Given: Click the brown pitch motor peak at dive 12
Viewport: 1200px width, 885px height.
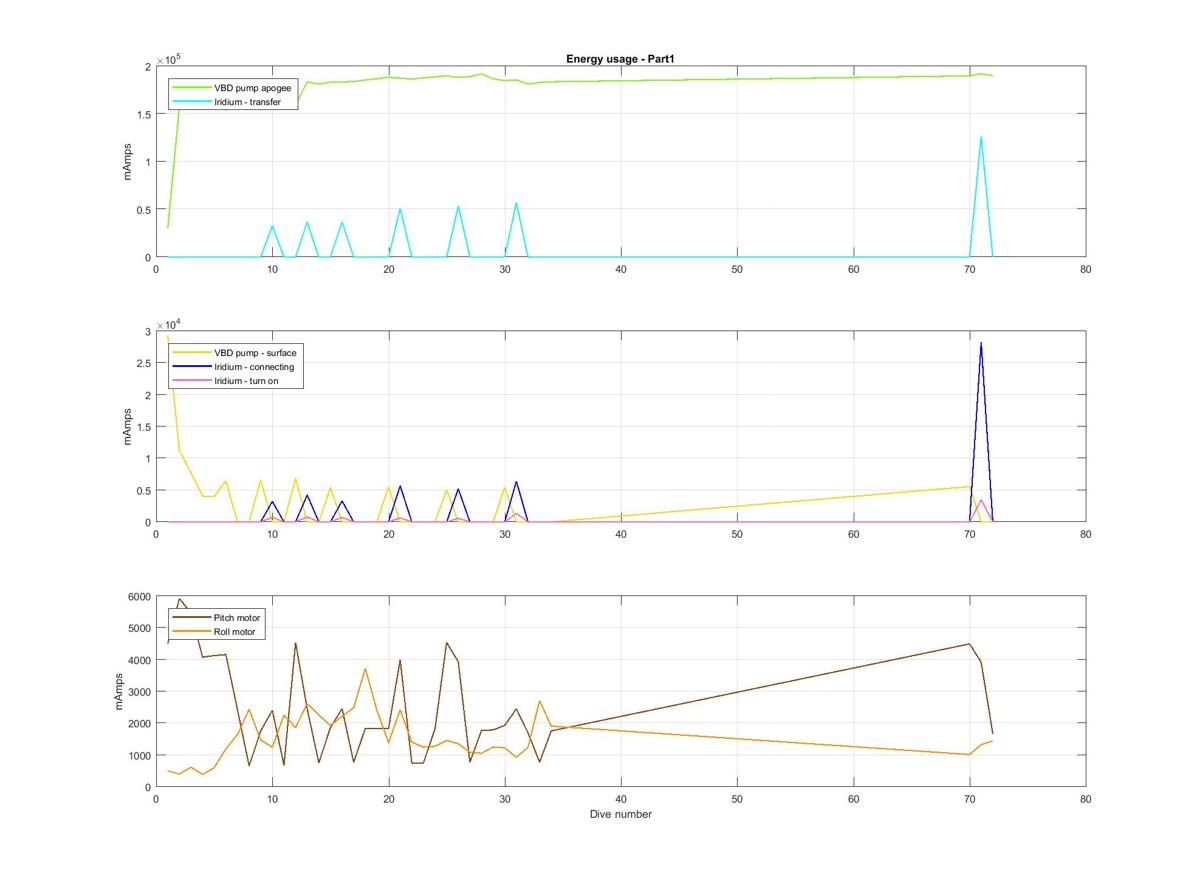Looking at the screenshot, I should [x=296, y=644].
